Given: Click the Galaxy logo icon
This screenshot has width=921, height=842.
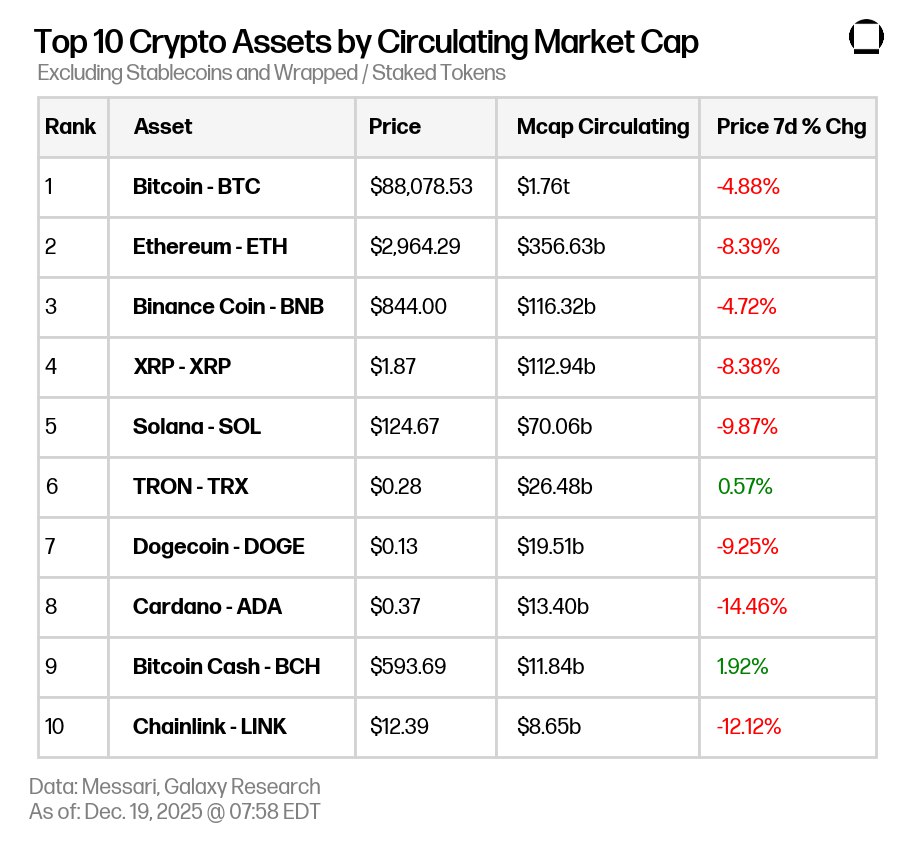Looking at the screenshot, I should coord(866,38).
